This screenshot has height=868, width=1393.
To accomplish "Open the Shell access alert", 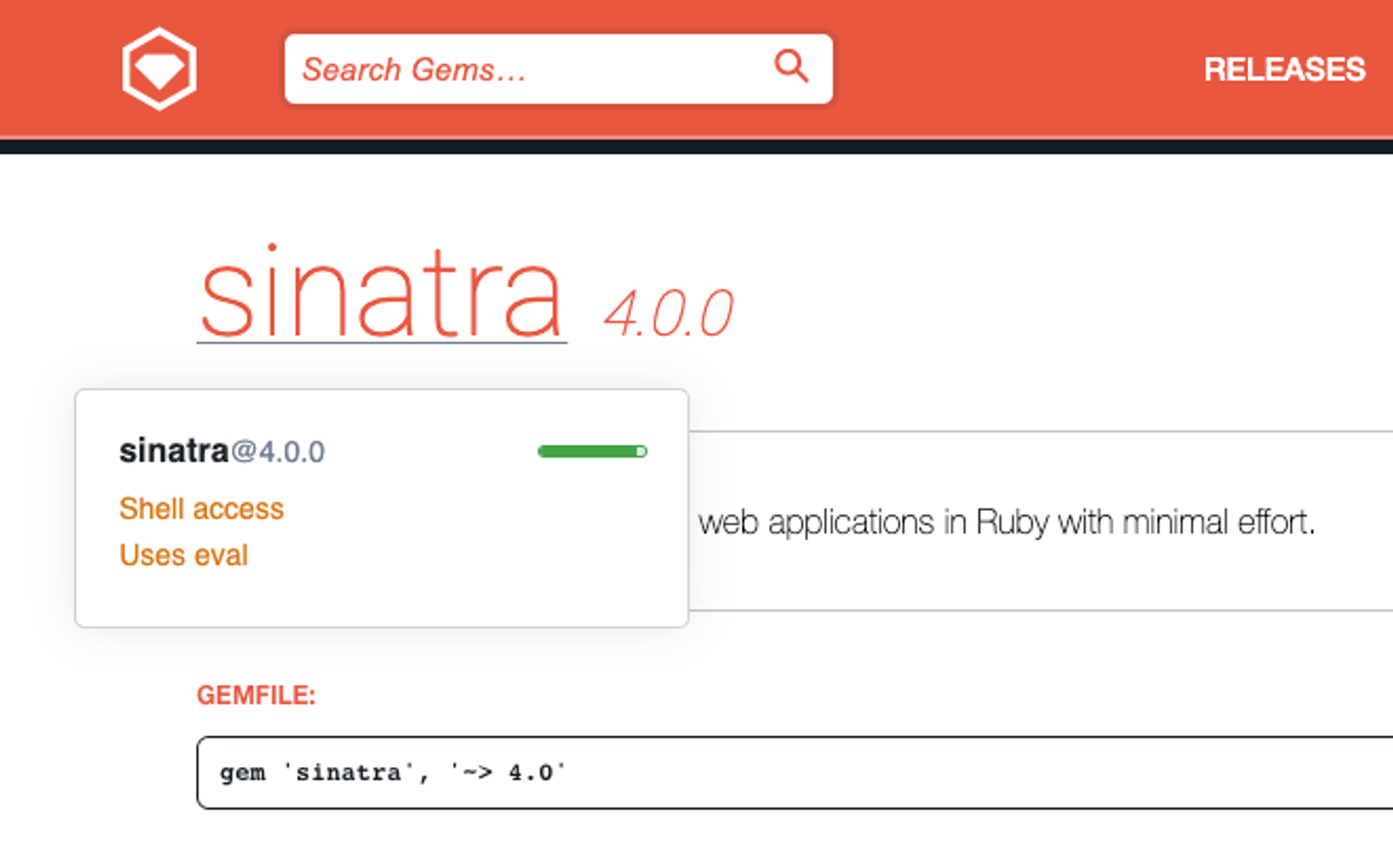I will pyautogui.click(x=201, y=508).
